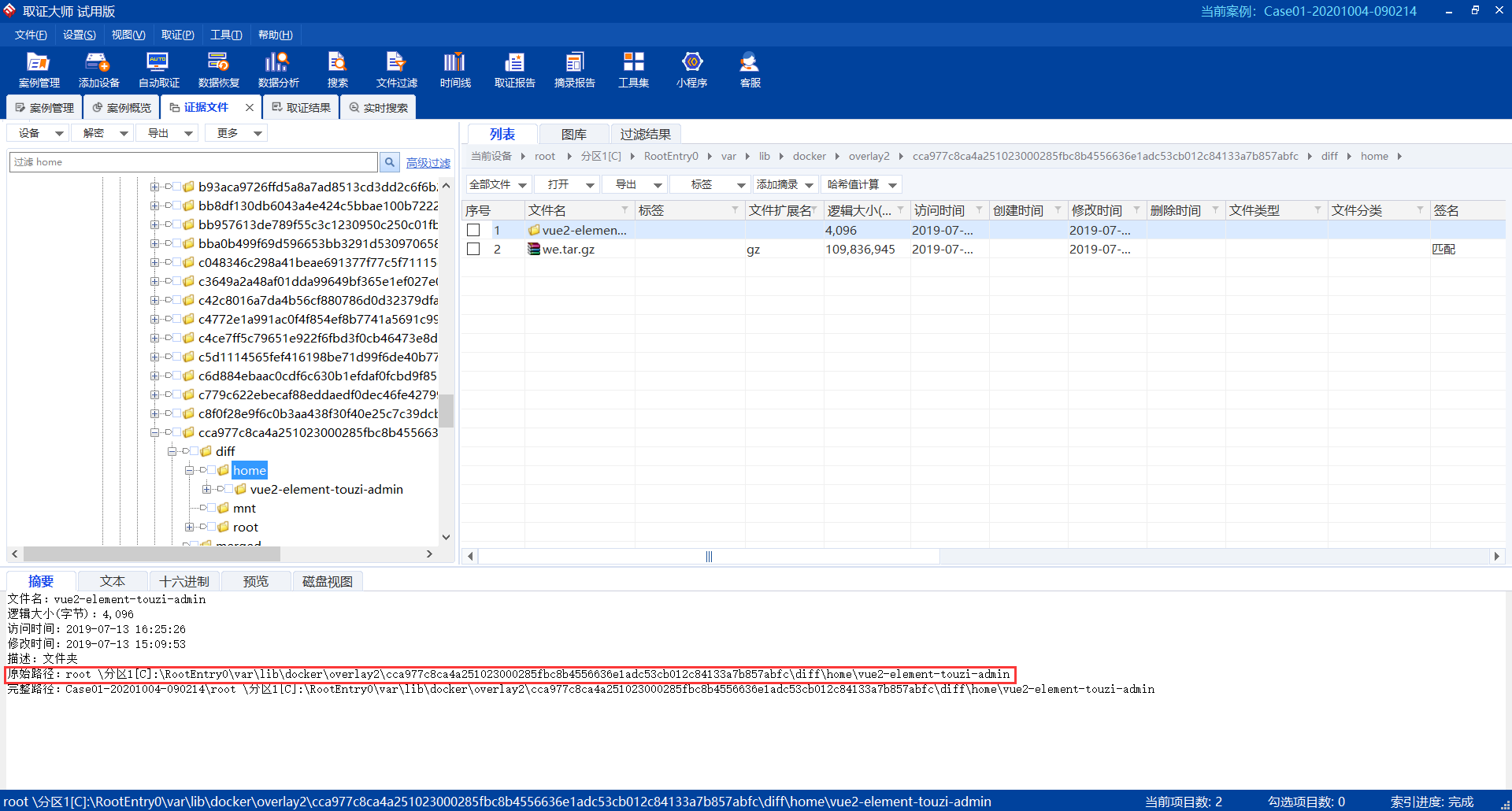
Task: Click the tree panel horizontal scrollbar thumb
Action: tap(152, 554)
